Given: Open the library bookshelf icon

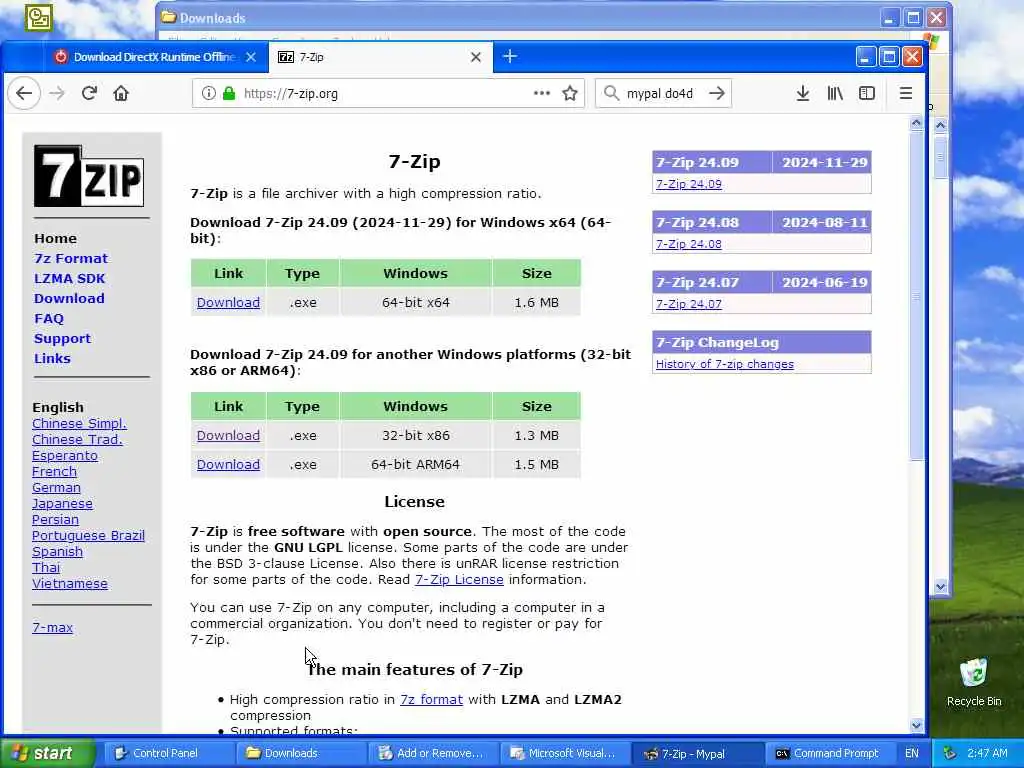Looking at the screenshot, I should coord(835,93).
